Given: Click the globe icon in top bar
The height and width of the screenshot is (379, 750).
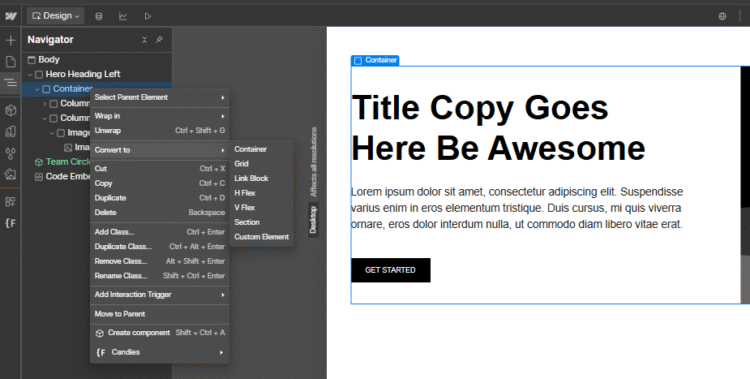Looking at the screenshot, I should coord(722,16).
